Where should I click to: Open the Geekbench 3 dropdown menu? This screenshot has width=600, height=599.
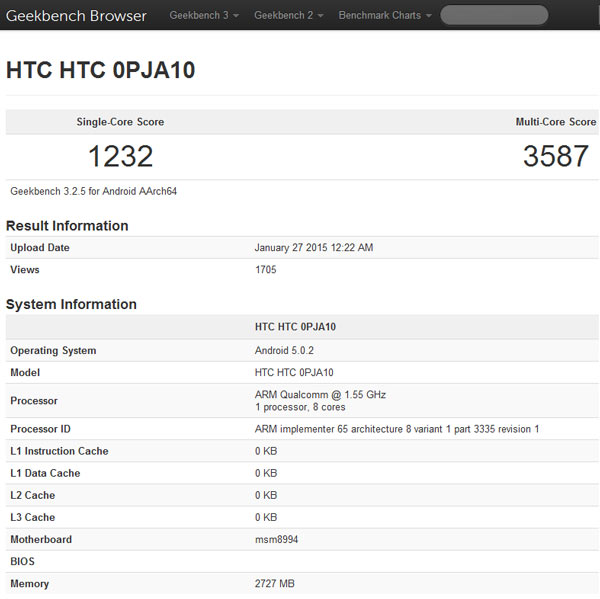pos(204,15)
